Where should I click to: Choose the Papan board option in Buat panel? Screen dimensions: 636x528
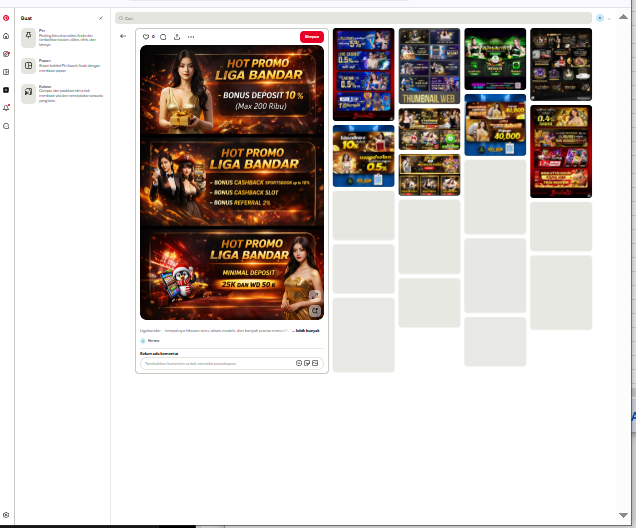point(62,65)
